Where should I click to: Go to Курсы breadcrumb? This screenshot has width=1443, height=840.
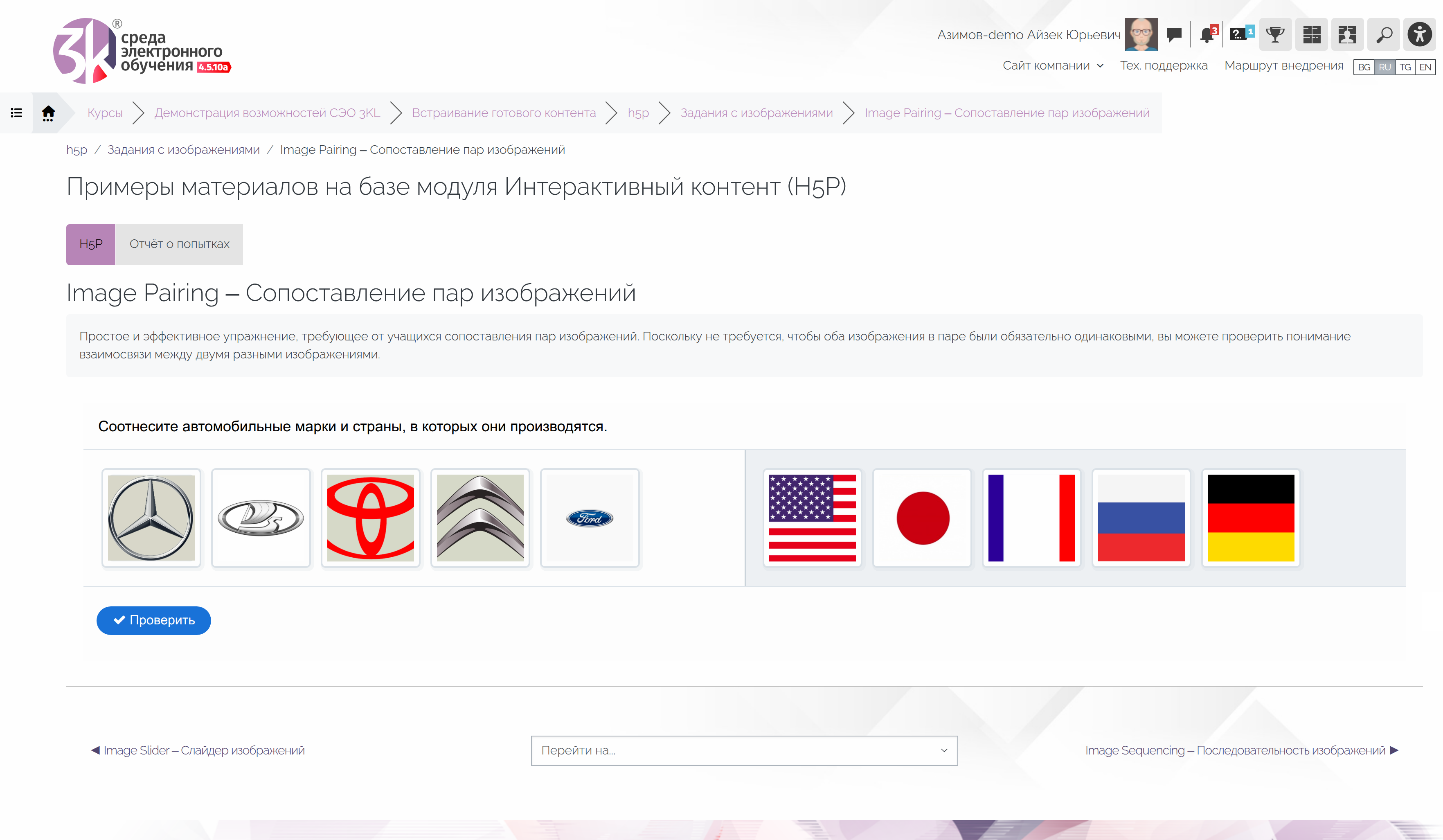[105, 113]
